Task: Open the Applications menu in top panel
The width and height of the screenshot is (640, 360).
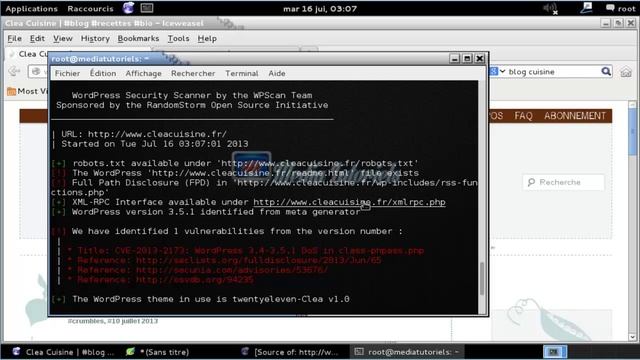Action: tap(31, 9)
